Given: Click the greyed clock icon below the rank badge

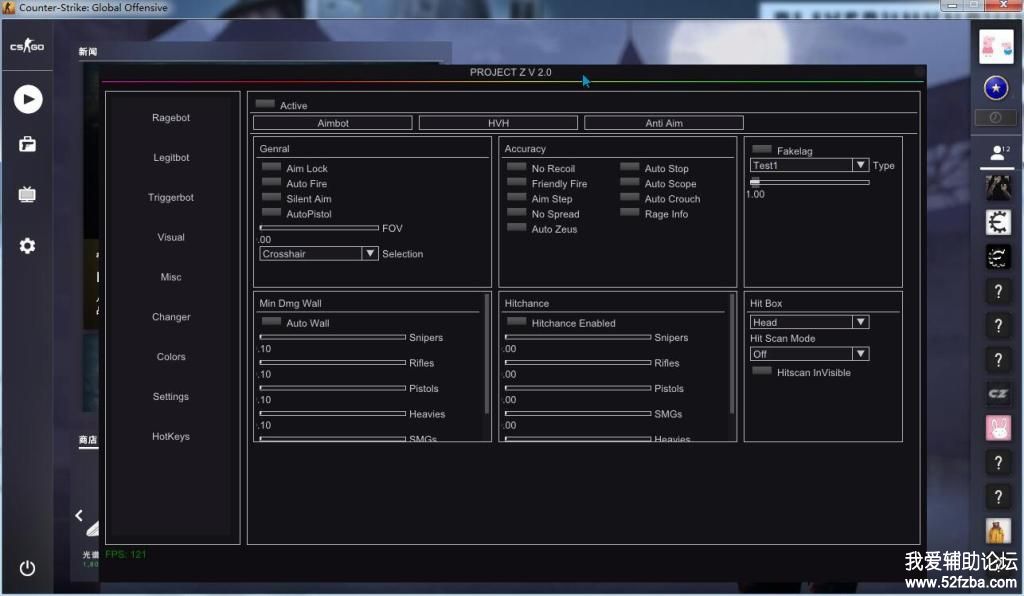Looking at the screenshot, I should point(995,118).
